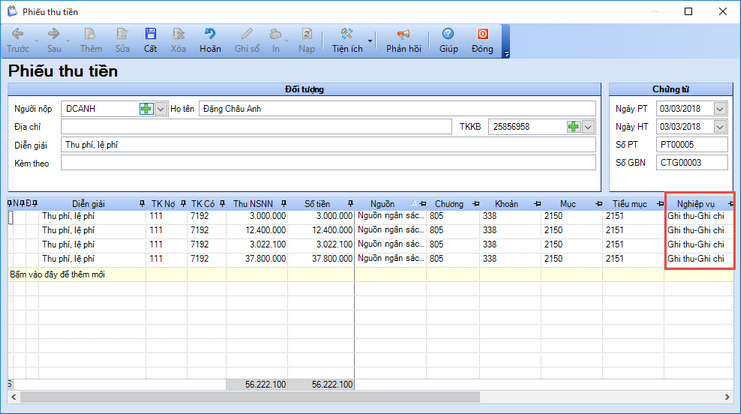Screen dimensions: 741x414
Task: Close the form with Đóng
Action: point(482,40)
